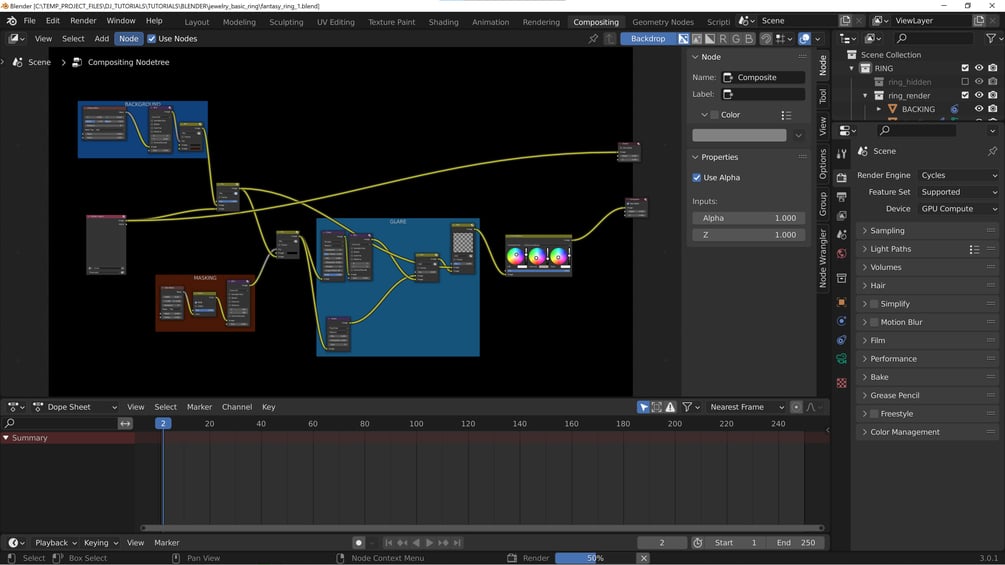This screenshot has width=1005, height=565.
Task: Open the Object Constraints properties icon
Action: (842, 340)
